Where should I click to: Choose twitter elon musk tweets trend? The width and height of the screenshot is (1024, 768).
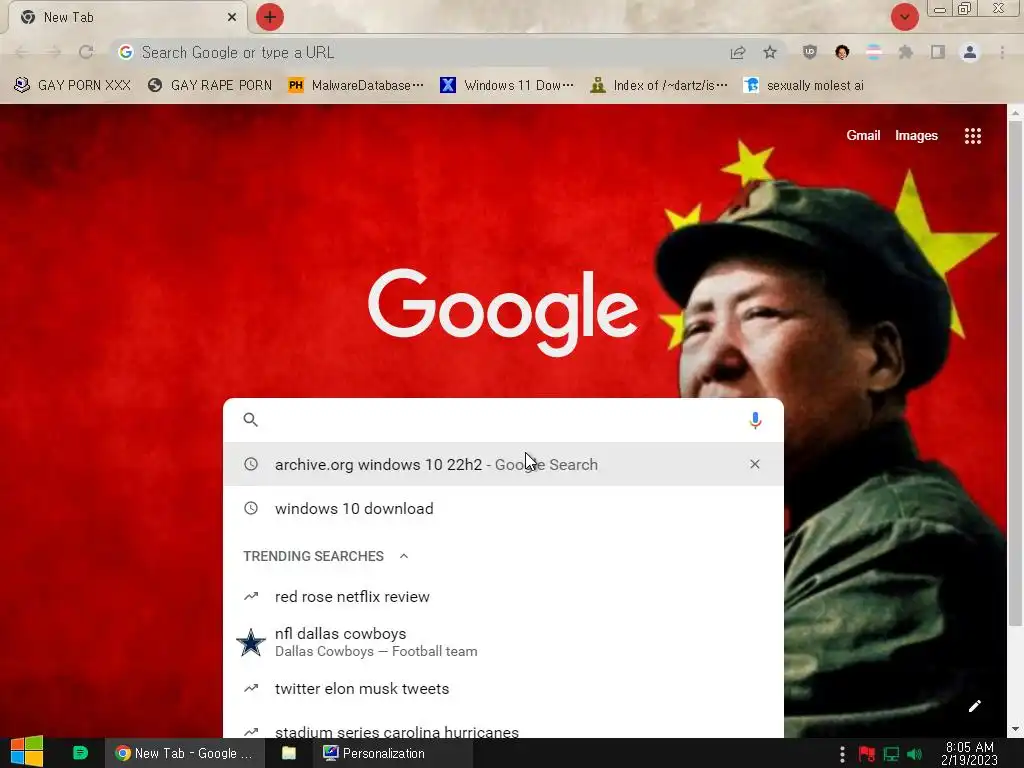(x=503, y=689)
